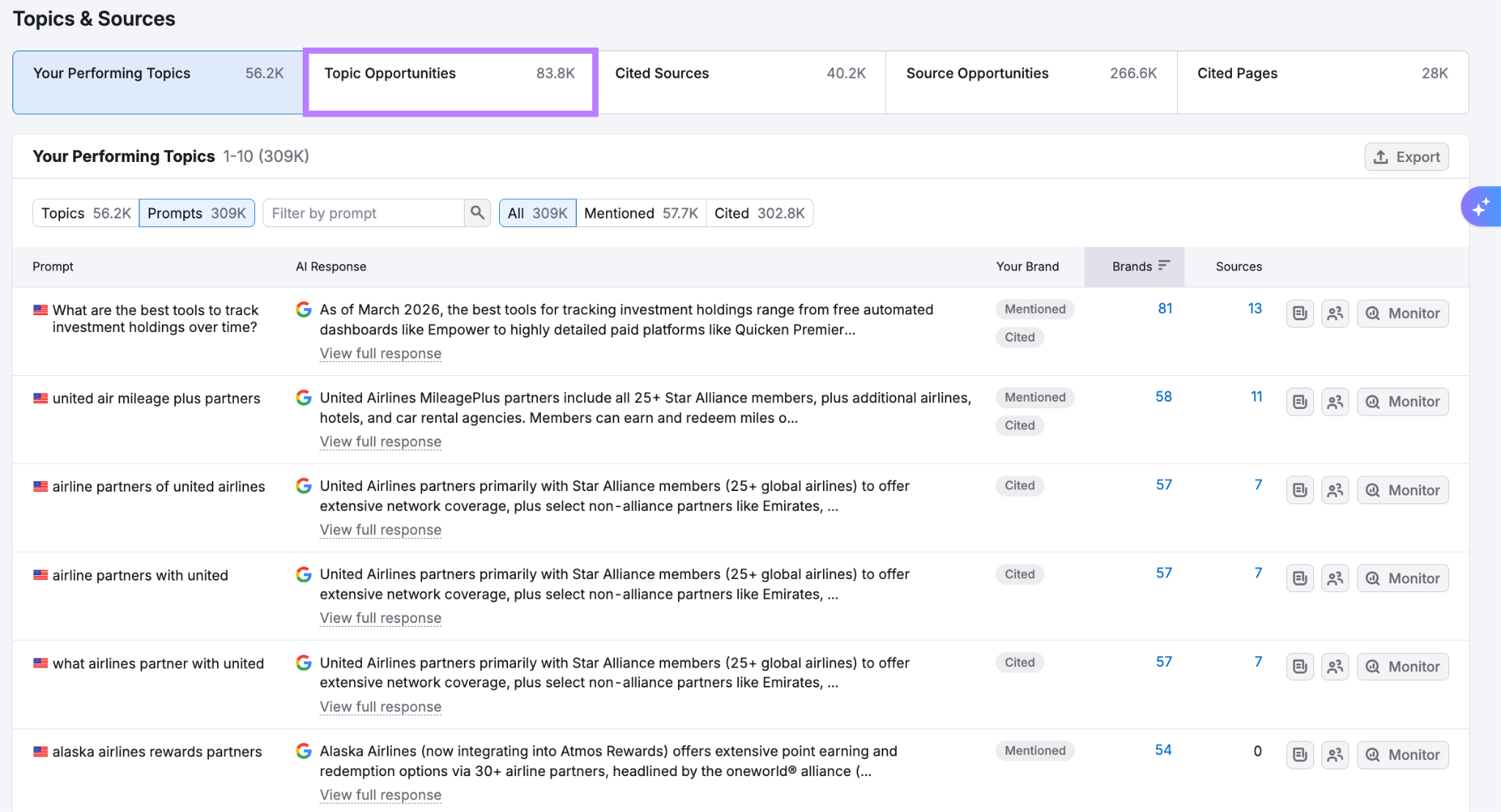Monitor alaska airlines rewards partners prompt
Screen dimensions: 1501x812
tap(1403, 755)
